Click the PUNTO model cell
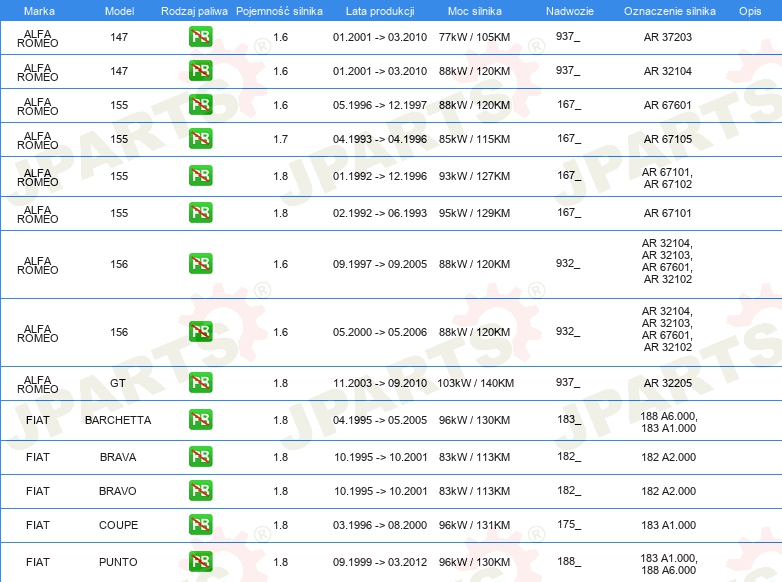 coord(118,562)
